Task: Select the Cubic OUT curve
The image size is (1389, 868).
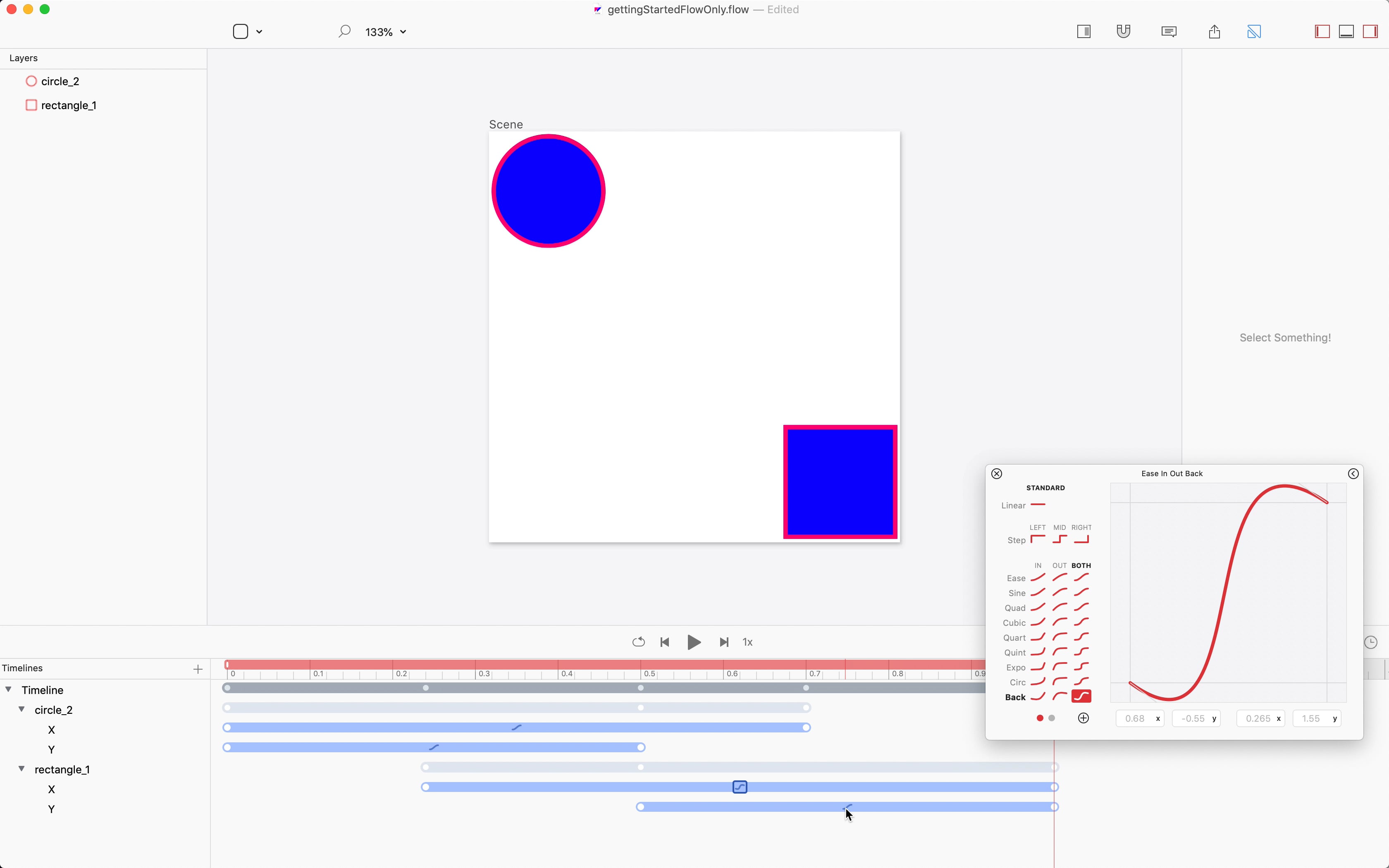Action: [x=1060, y=622]
